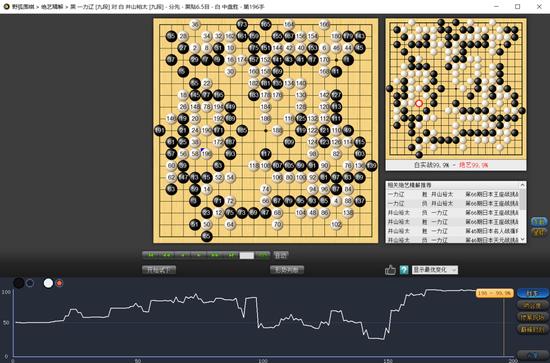Toggle the small dark circle beside black legend

click(x=30, y=283)
